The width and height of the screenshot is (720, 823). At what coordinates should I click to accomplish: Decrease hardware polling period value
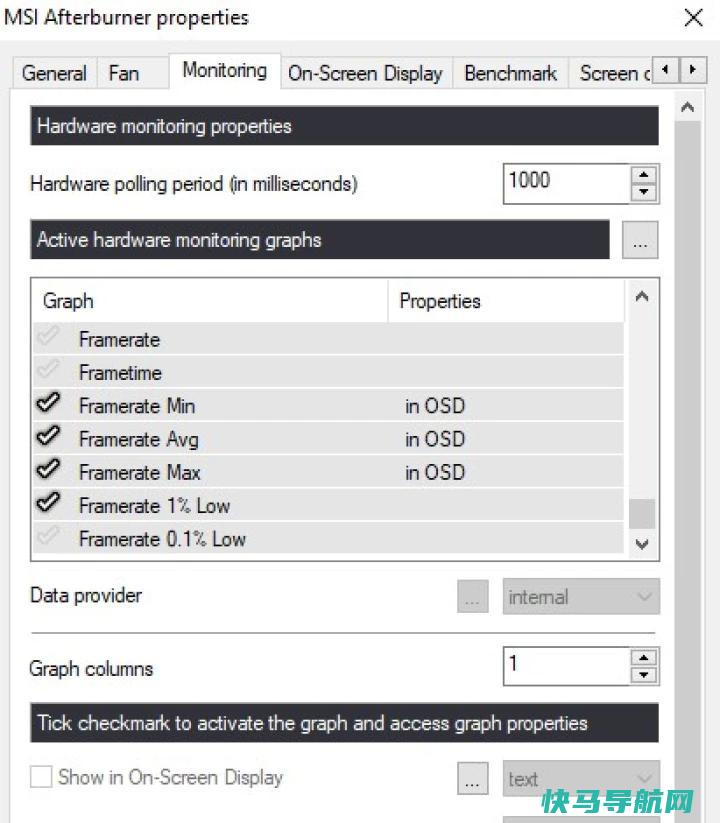tap(644, 193)
